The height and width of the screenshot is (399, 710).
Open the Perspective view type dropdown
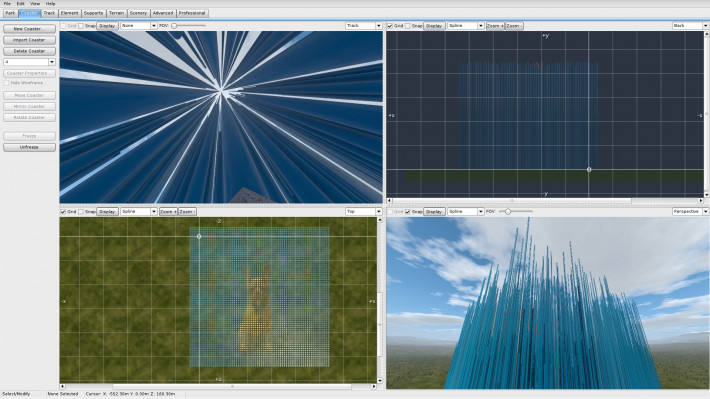pos(691,212)
